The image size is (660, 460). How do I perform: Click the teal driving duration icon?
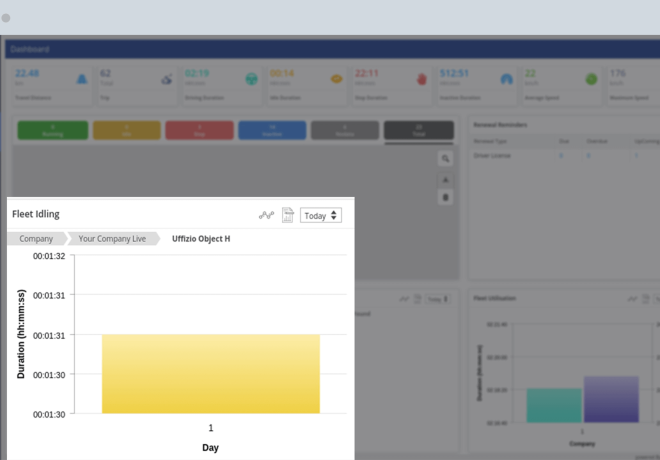251,78
